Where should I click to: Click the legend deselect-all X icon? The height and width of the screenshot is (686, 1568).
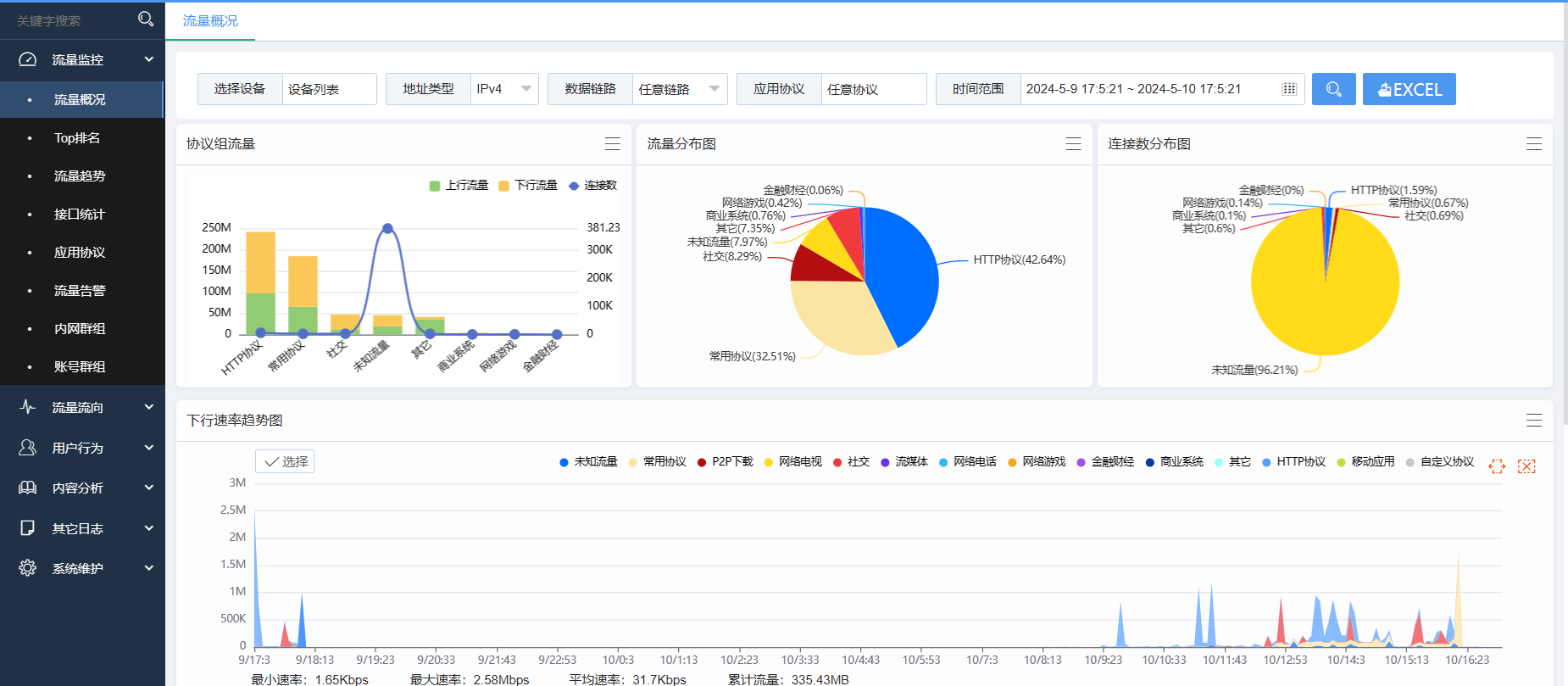click(x=1526, y=466)
